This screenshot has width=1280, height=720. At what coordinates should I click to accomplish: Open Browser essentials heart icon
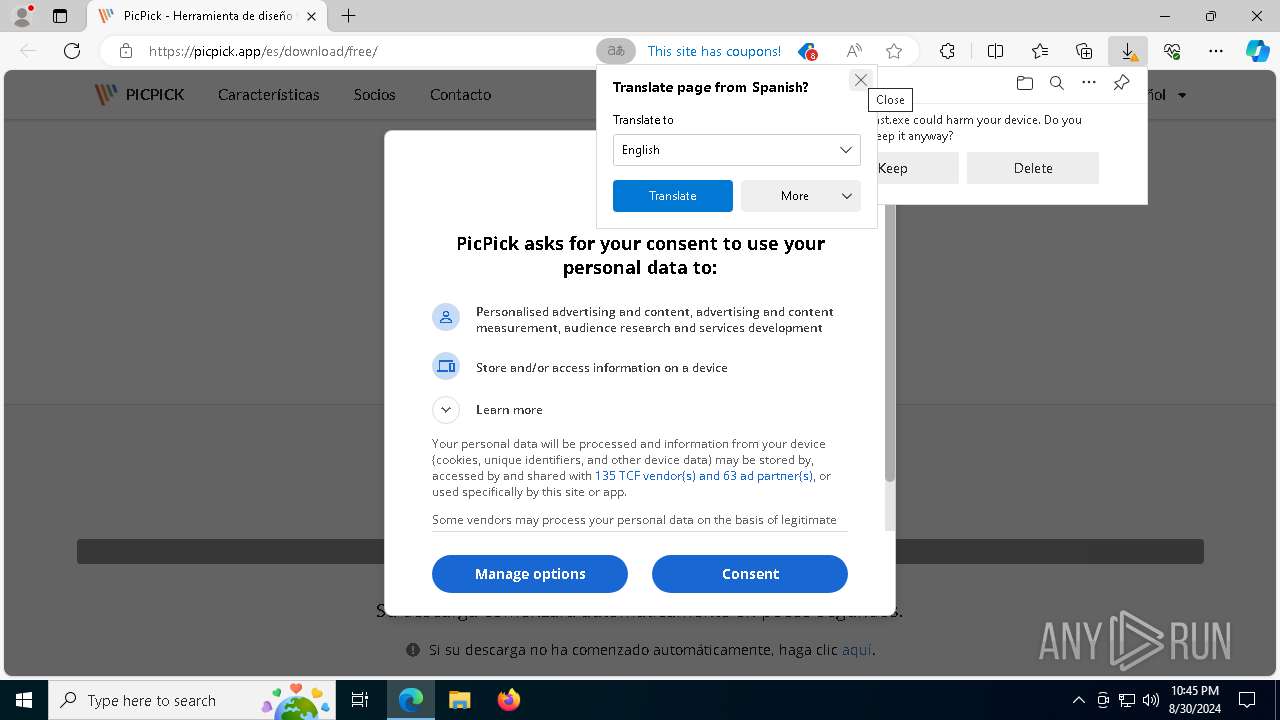(x=1172, y=51)
